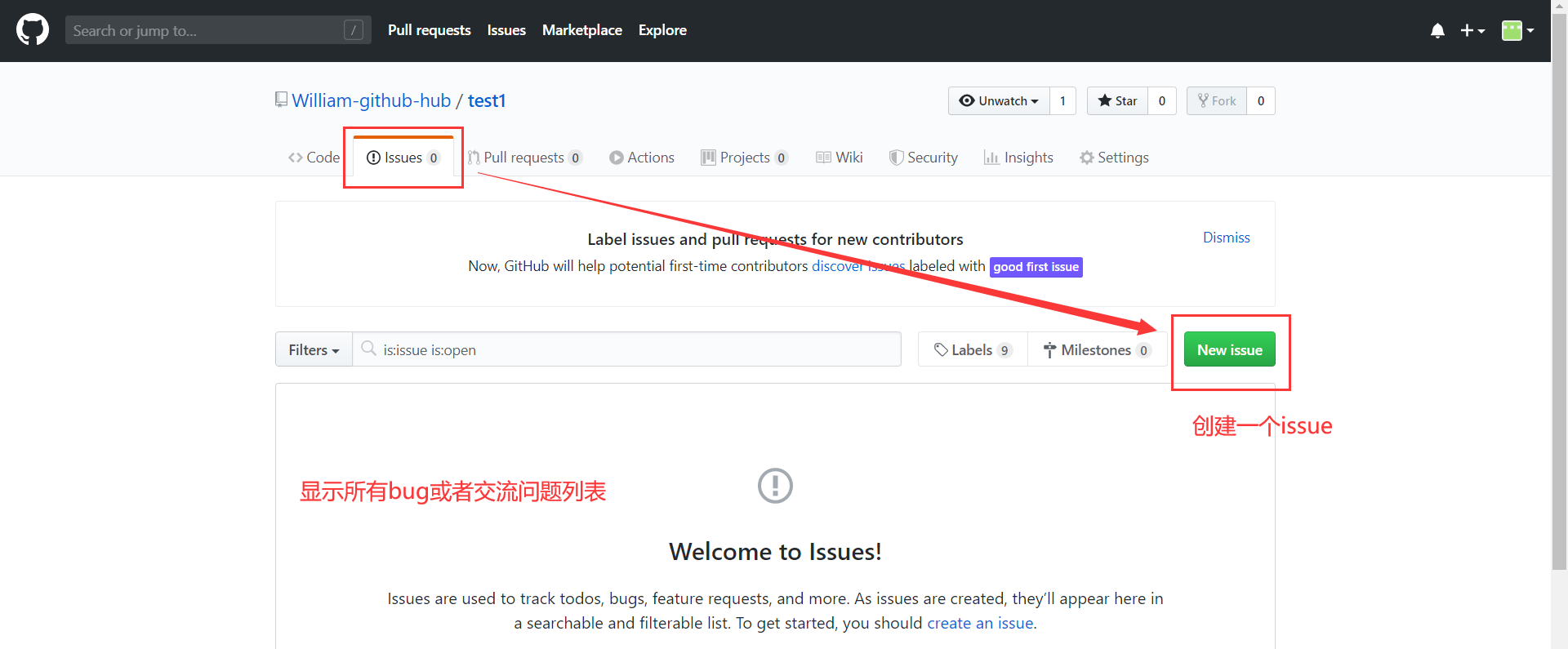Dismiss the contributor label notice

[x=1226, y=238]
